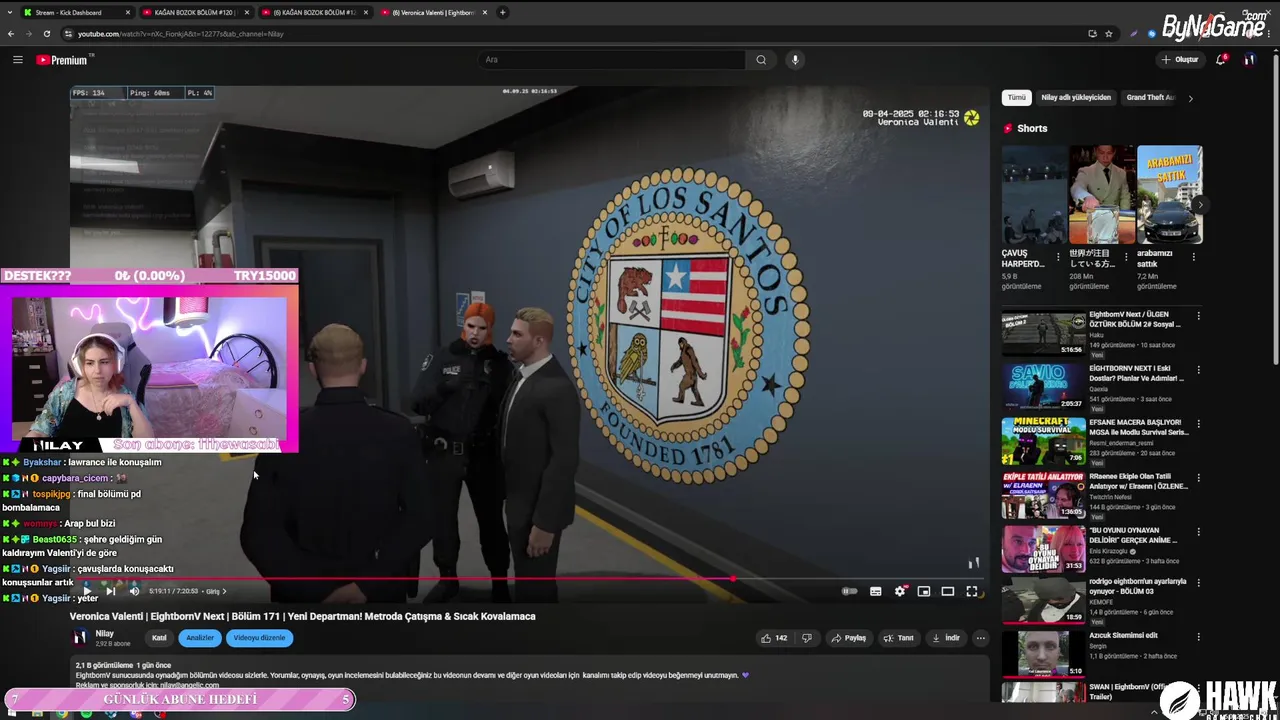Download video with İndir button
Viewport: 1280px width, 720px height.
(946, 638)
